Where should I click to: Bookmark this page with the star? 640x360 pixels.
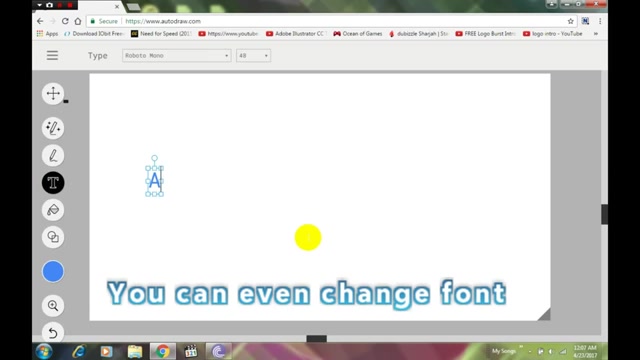point(571,21)
